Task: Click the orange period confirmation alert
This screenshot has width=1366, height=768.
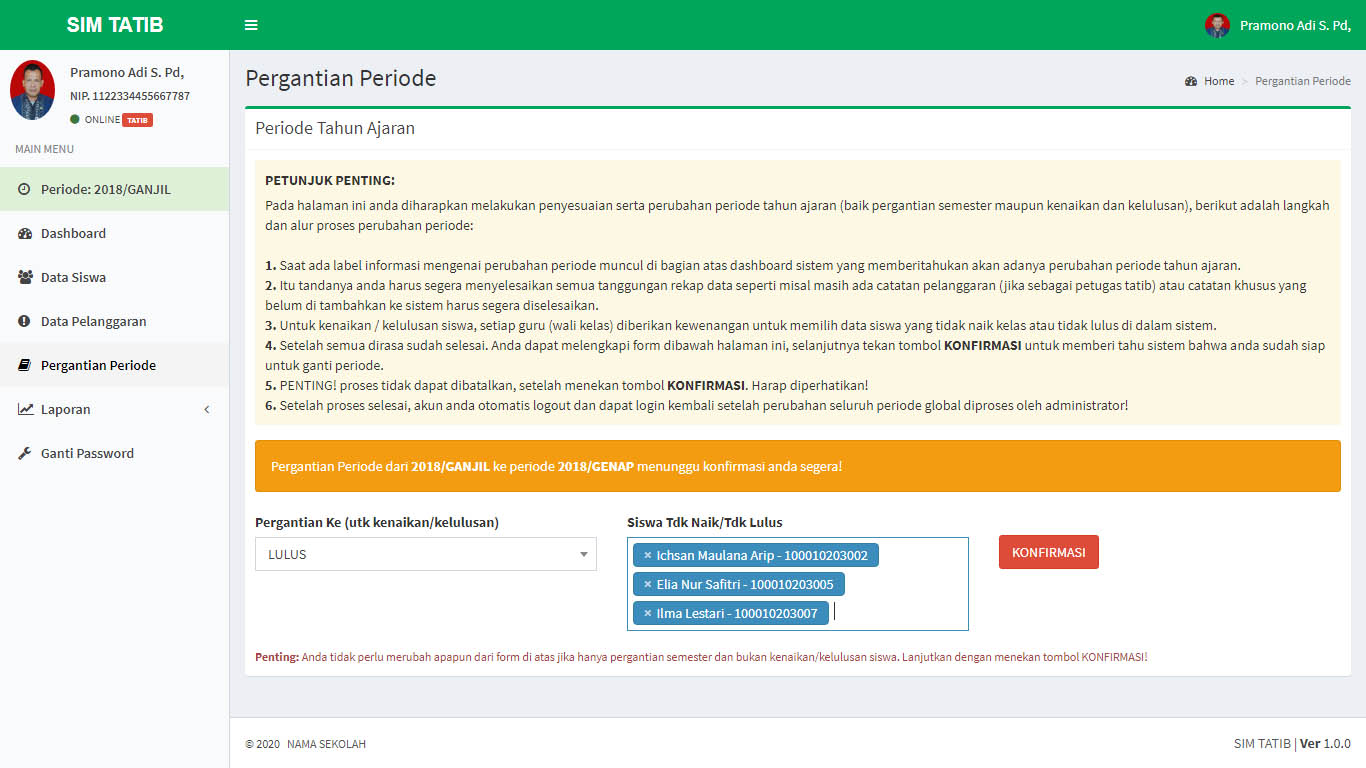Action: (798, 466)
